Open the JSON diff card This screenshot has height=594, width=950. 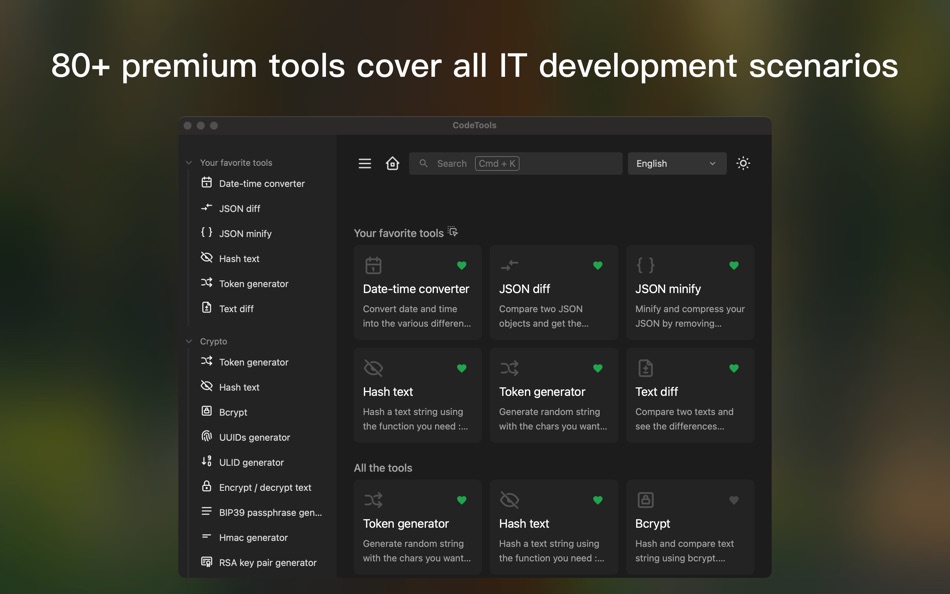554,293
